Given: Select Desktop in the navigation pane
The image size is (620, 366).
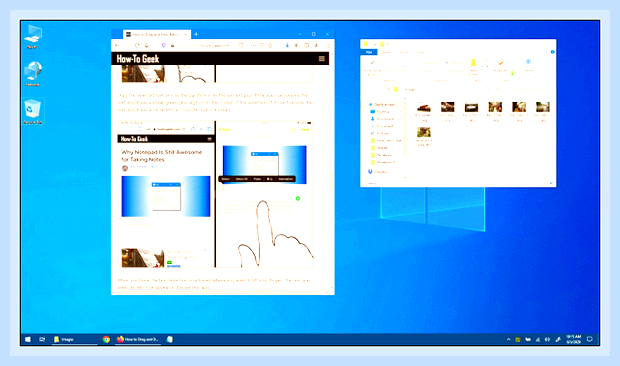Looking at the screenshot, I should click(x=382, y=112).
